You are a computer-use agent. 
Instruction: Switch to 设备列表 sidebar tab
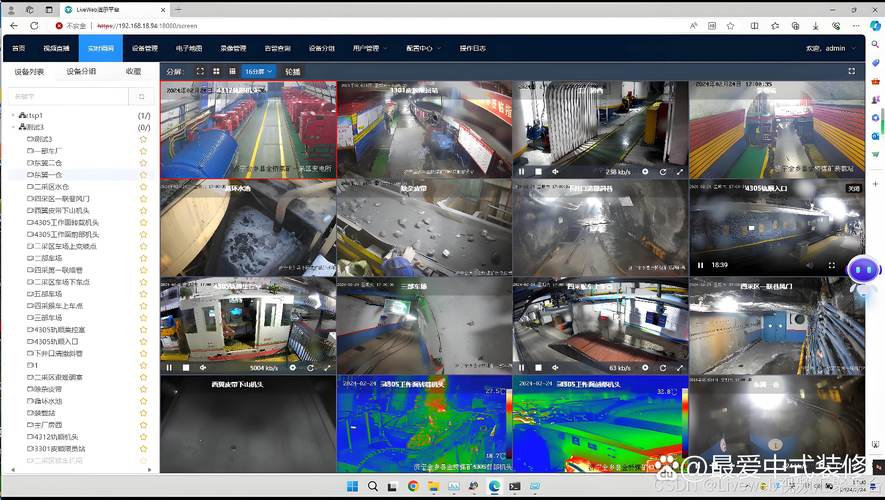(x=29, y=72)
